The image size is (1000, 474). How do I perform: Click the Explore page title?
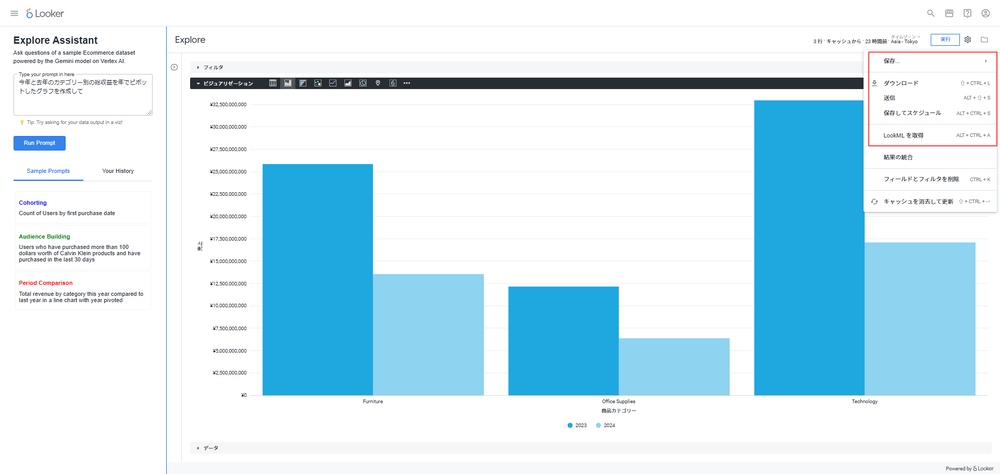click(x=190, y=40)
